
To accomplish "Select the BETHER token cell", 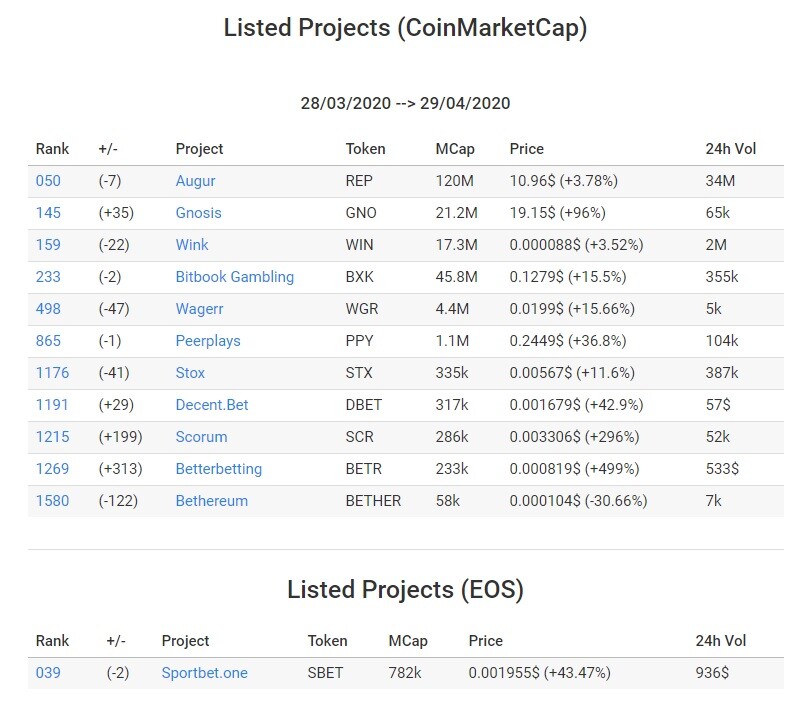I will pyautogui.click(x=373, y=501).
